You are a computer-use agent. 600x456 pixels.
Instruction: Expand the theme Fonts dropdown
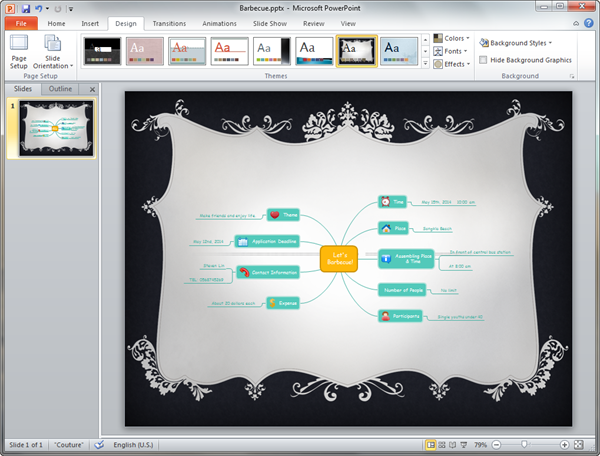tap(453, 51)
